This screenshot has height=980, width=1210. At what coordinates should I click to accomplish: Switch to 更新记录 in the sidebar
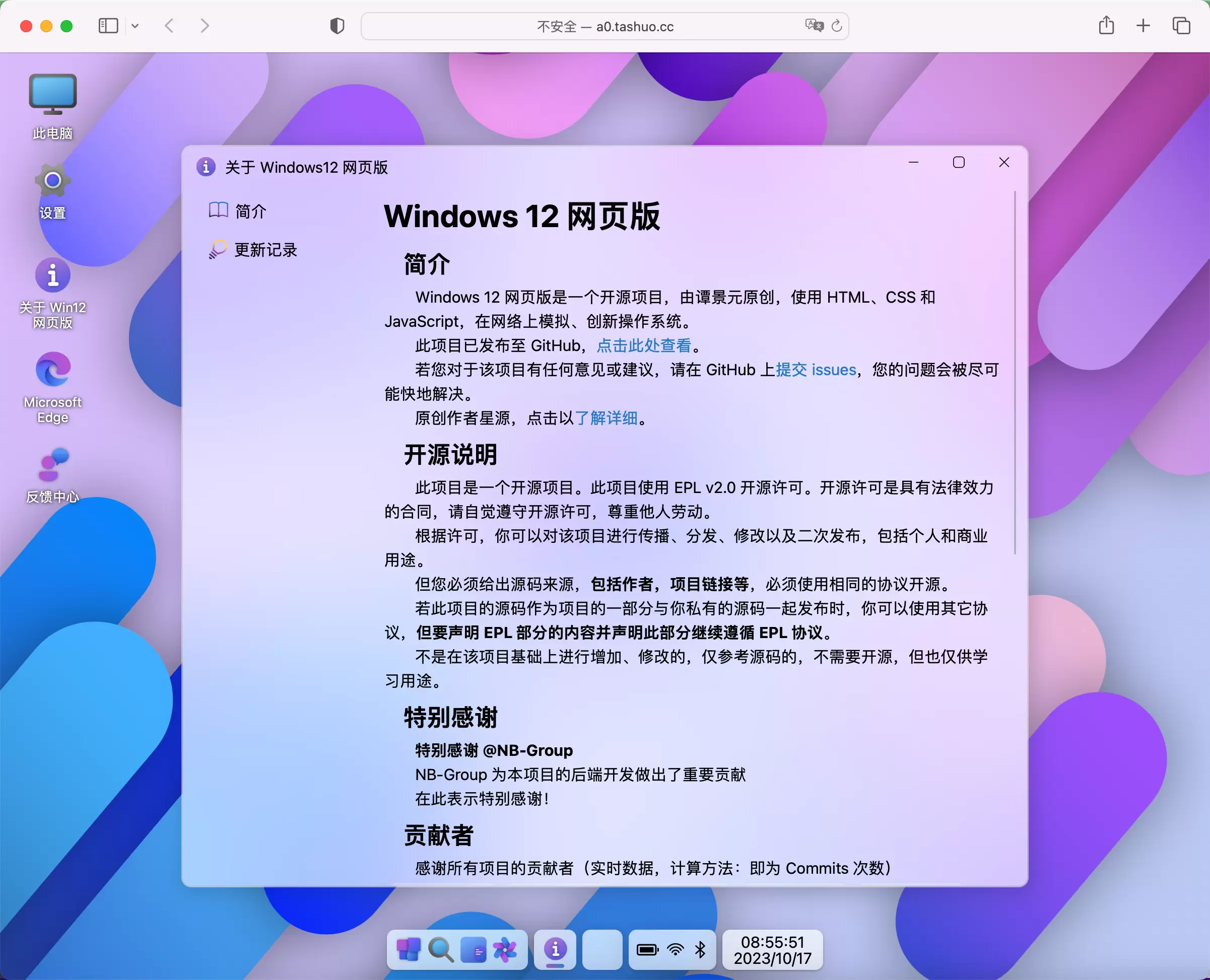point(253,249)
